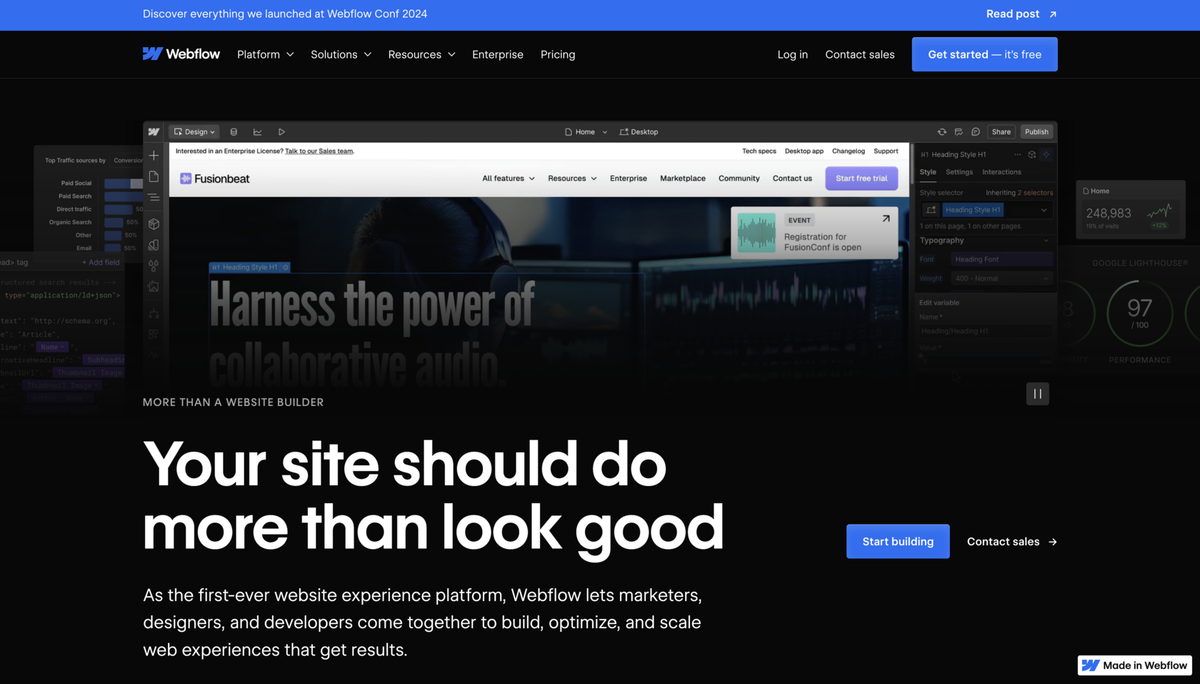Click the Start building button
The image size is (1200, 684).
(898, 541)
